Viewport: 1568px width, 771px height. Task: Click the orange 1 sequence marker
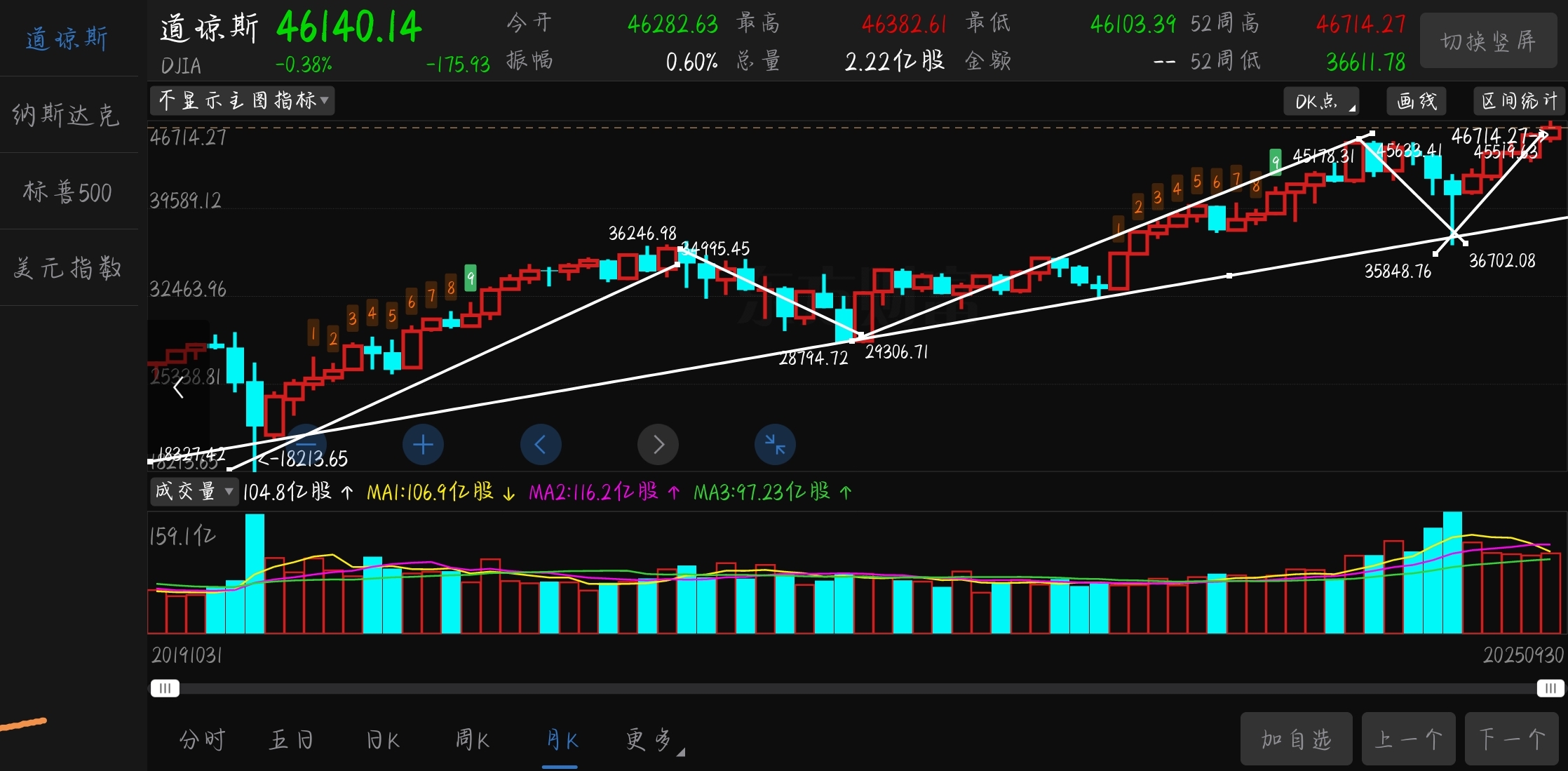(313, 333)
